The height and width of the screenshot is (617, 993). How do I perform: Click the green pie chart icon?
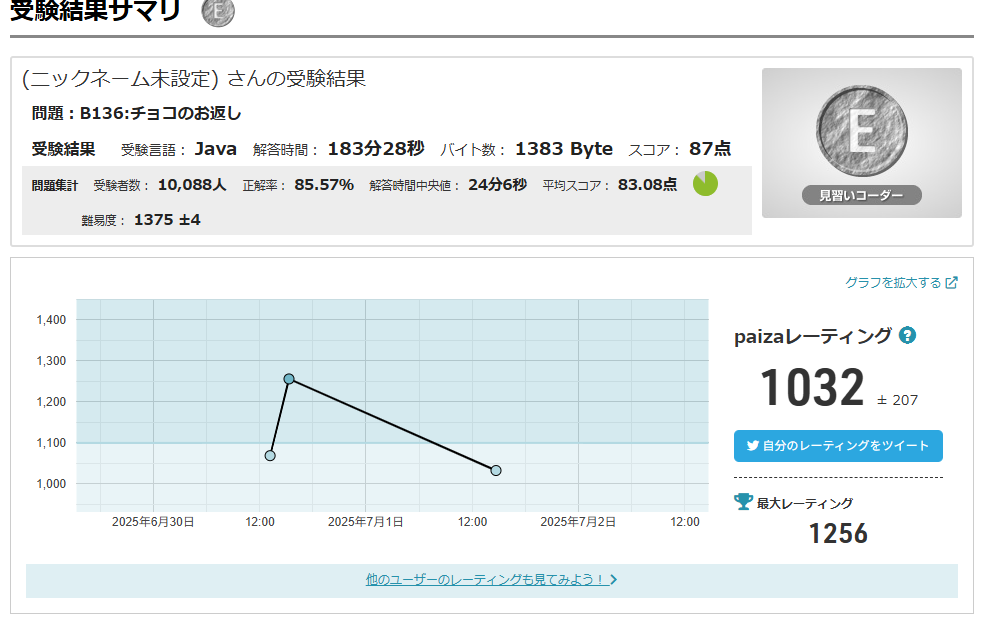[705, 184]
